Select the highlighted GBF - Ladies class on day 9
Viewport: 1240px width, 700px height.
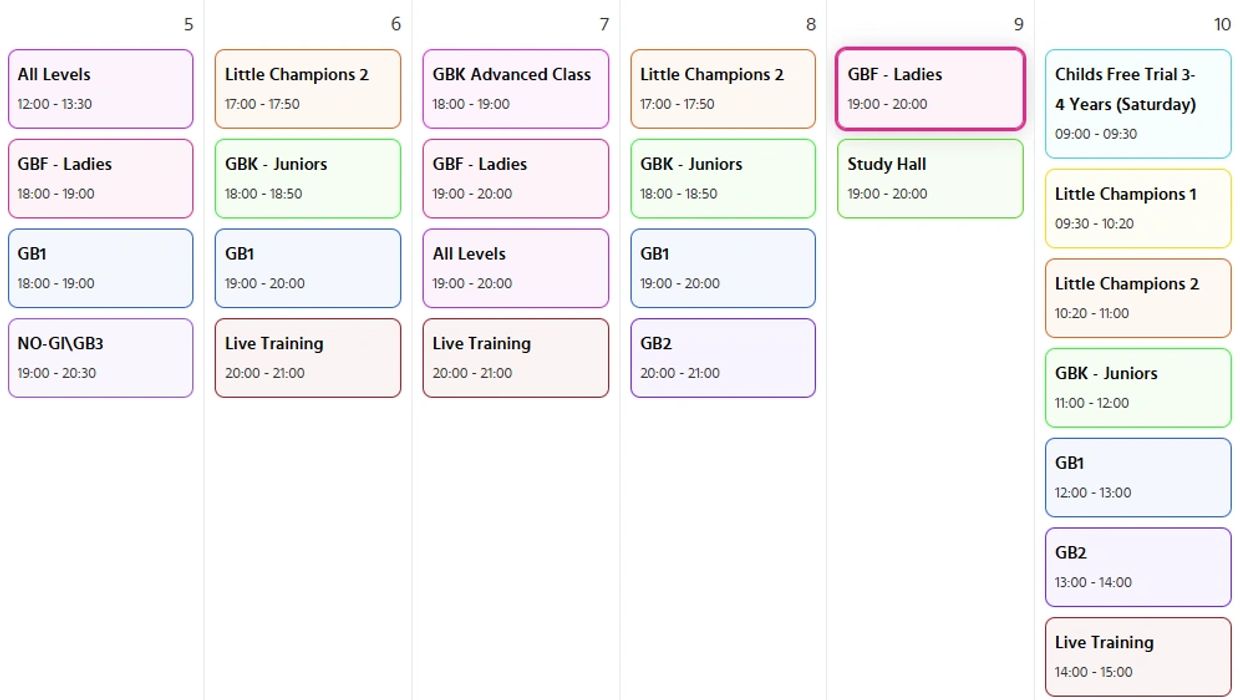[930, 89]
